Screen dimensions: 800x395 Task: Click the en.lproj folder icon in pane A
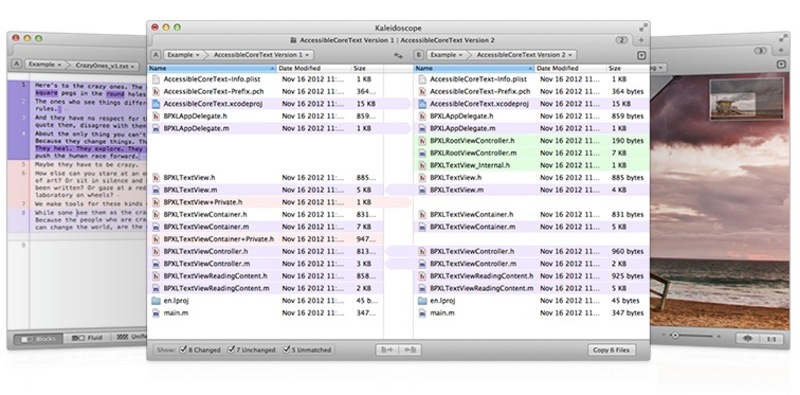156,301
